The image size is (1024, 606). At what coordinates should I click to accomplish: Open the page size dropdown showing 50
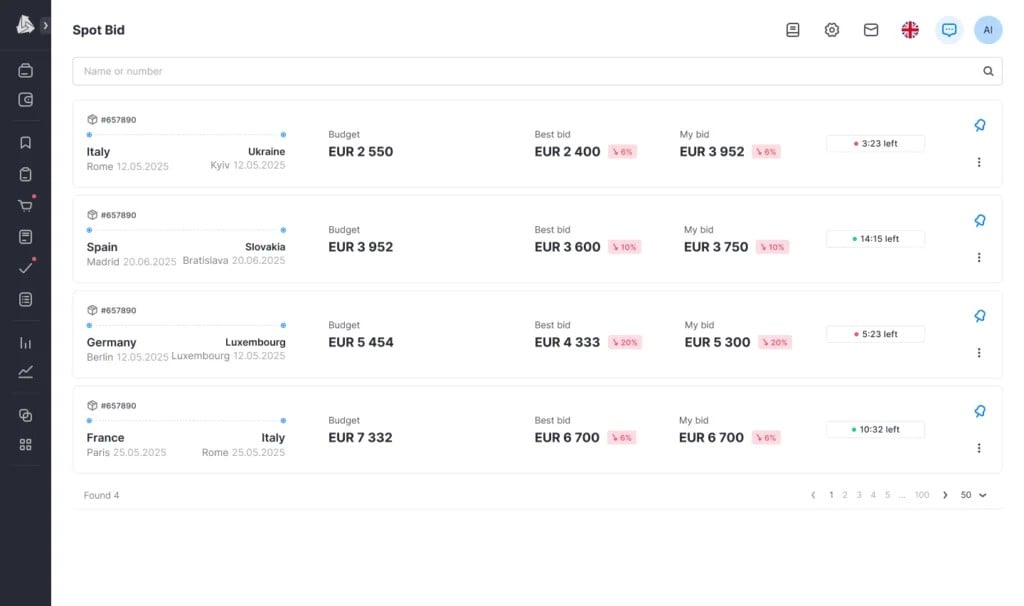click(x=973, y=495)
